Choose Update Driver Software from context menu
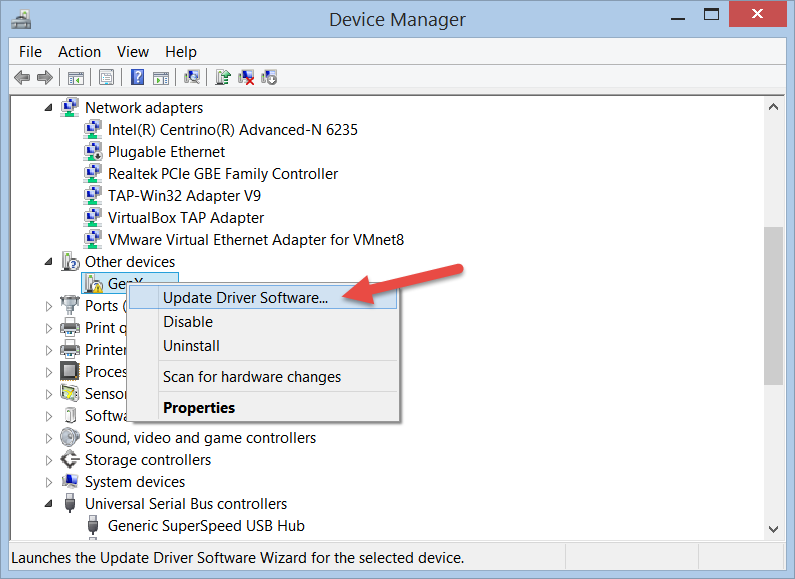 click(x=263, y=298)
